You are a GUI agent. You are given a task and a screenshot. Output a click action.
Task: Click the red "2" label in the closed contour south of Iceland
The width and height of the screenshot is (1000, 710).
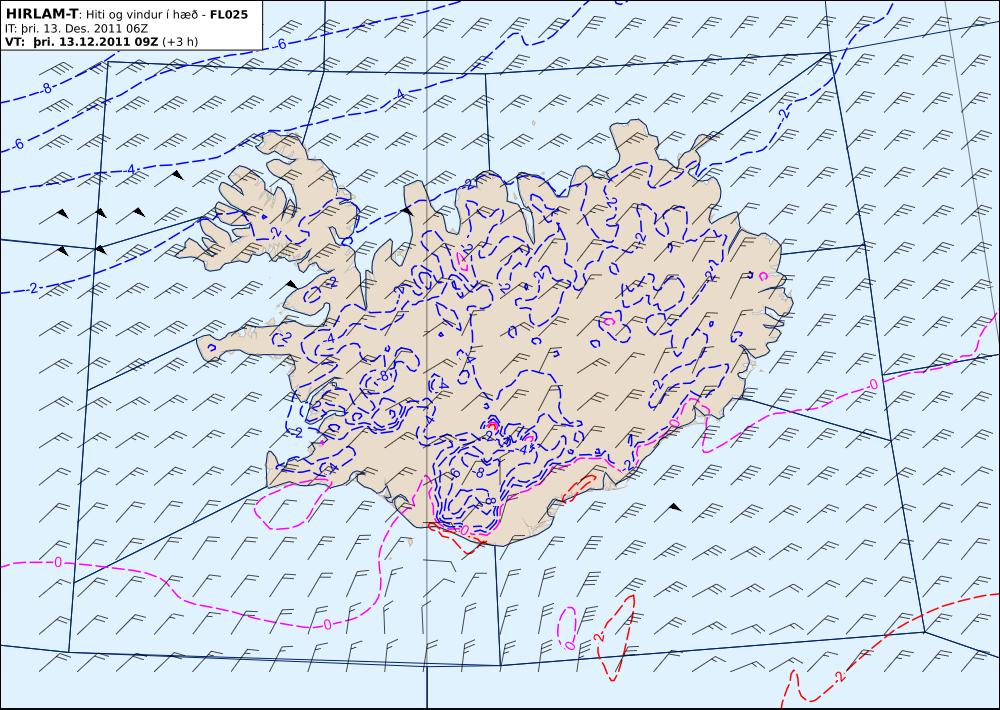pyautogui.click(x=600, y=637)
